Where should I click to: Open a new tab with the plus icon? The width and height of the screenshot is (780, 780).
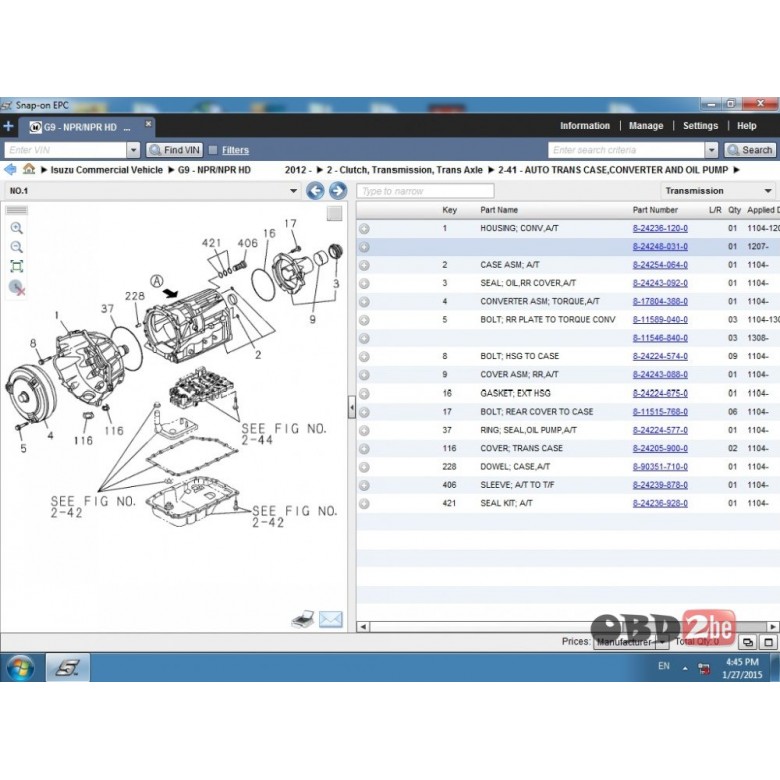pyautogui.click(x=8, y=126)
